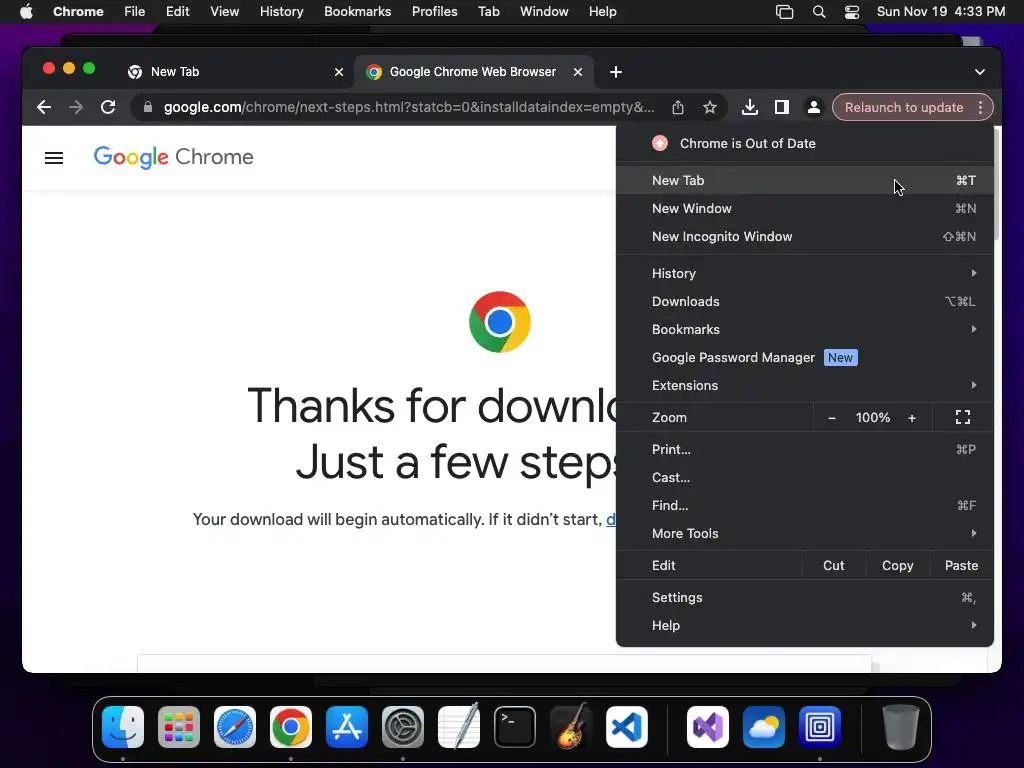
Task: Expand the More Tools submenu
Action: pos(805,534)
